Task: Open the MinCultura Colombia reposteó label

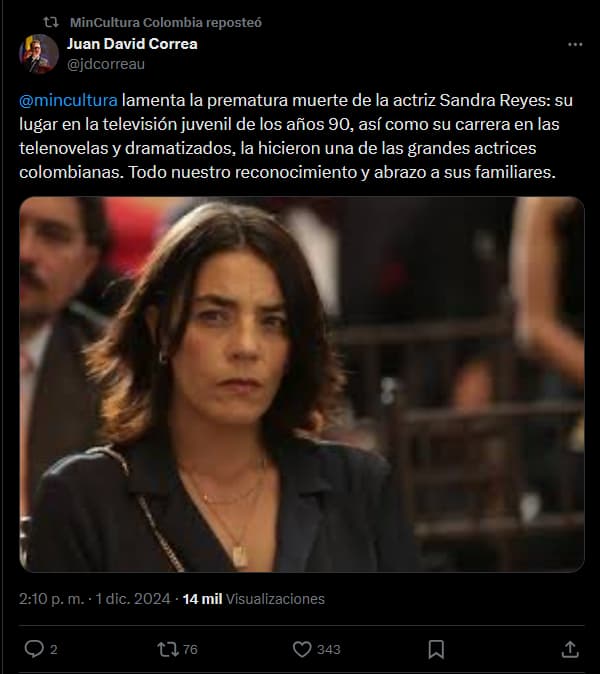Action: click(x=166, y=22)
